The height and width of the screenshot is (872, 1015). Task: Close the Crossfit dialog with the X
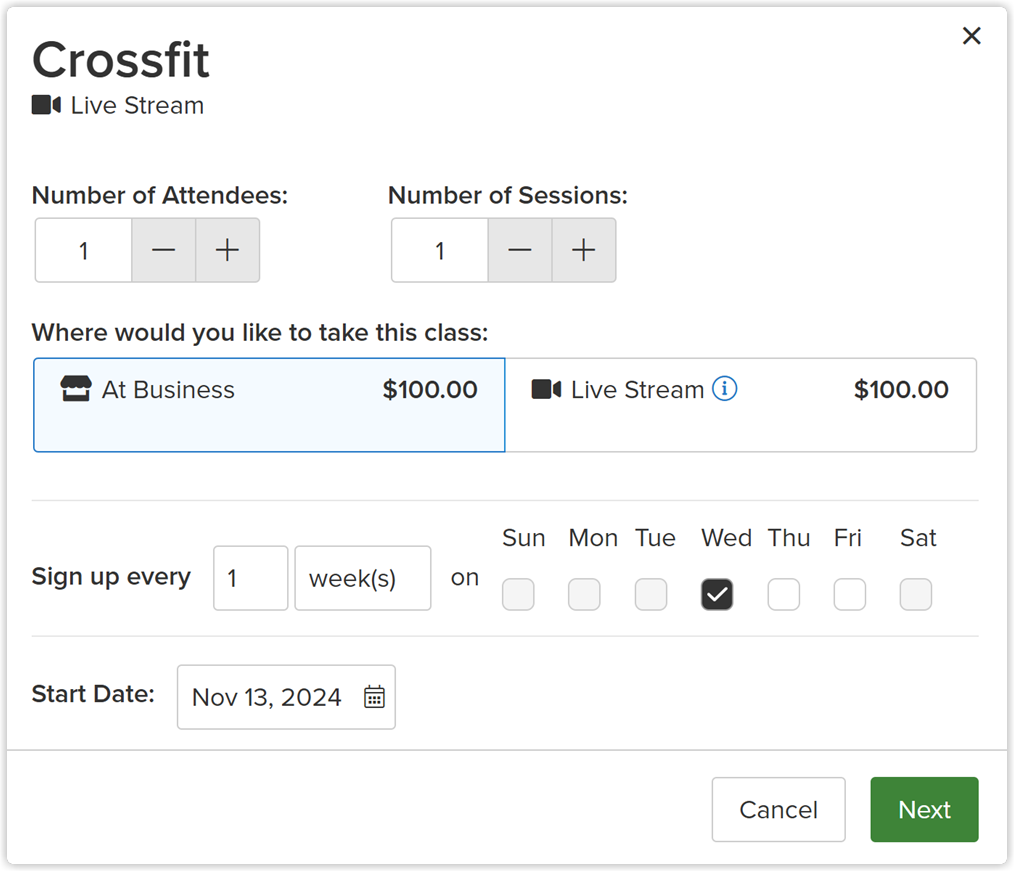971,36
